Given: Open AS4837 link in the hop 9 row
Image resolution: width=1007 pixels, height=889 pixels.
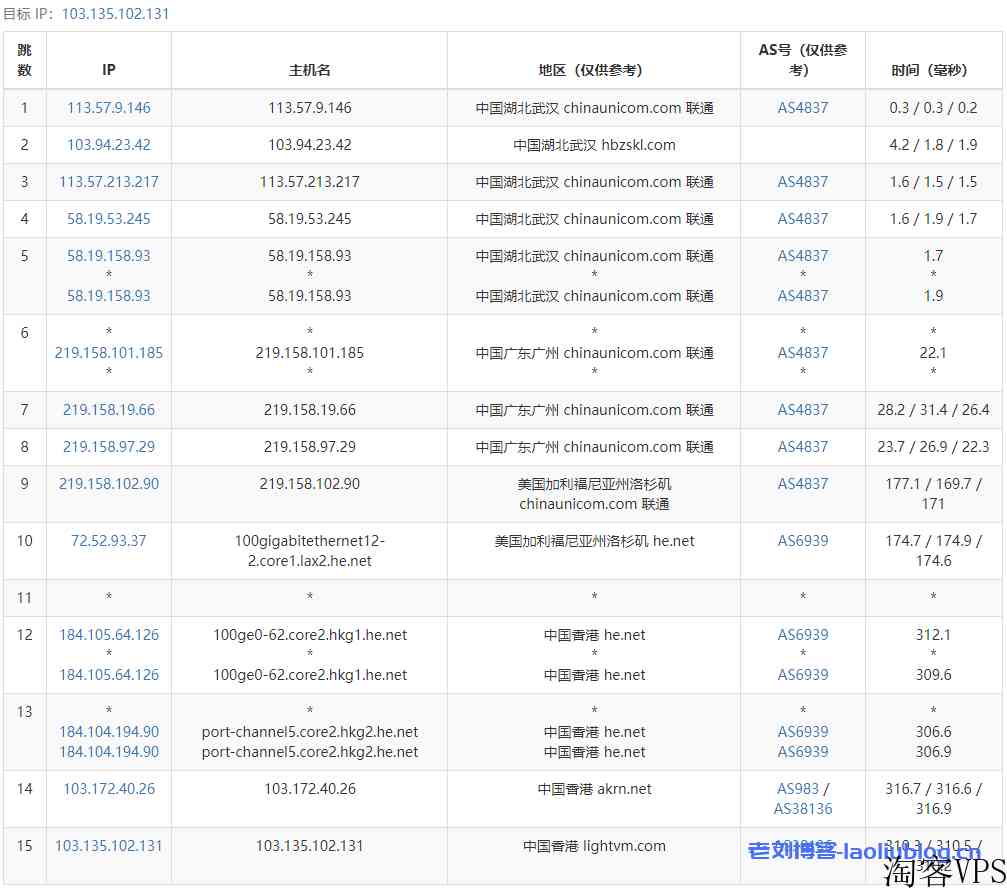Looking at the screenshot, I should [x=803, y=484].
